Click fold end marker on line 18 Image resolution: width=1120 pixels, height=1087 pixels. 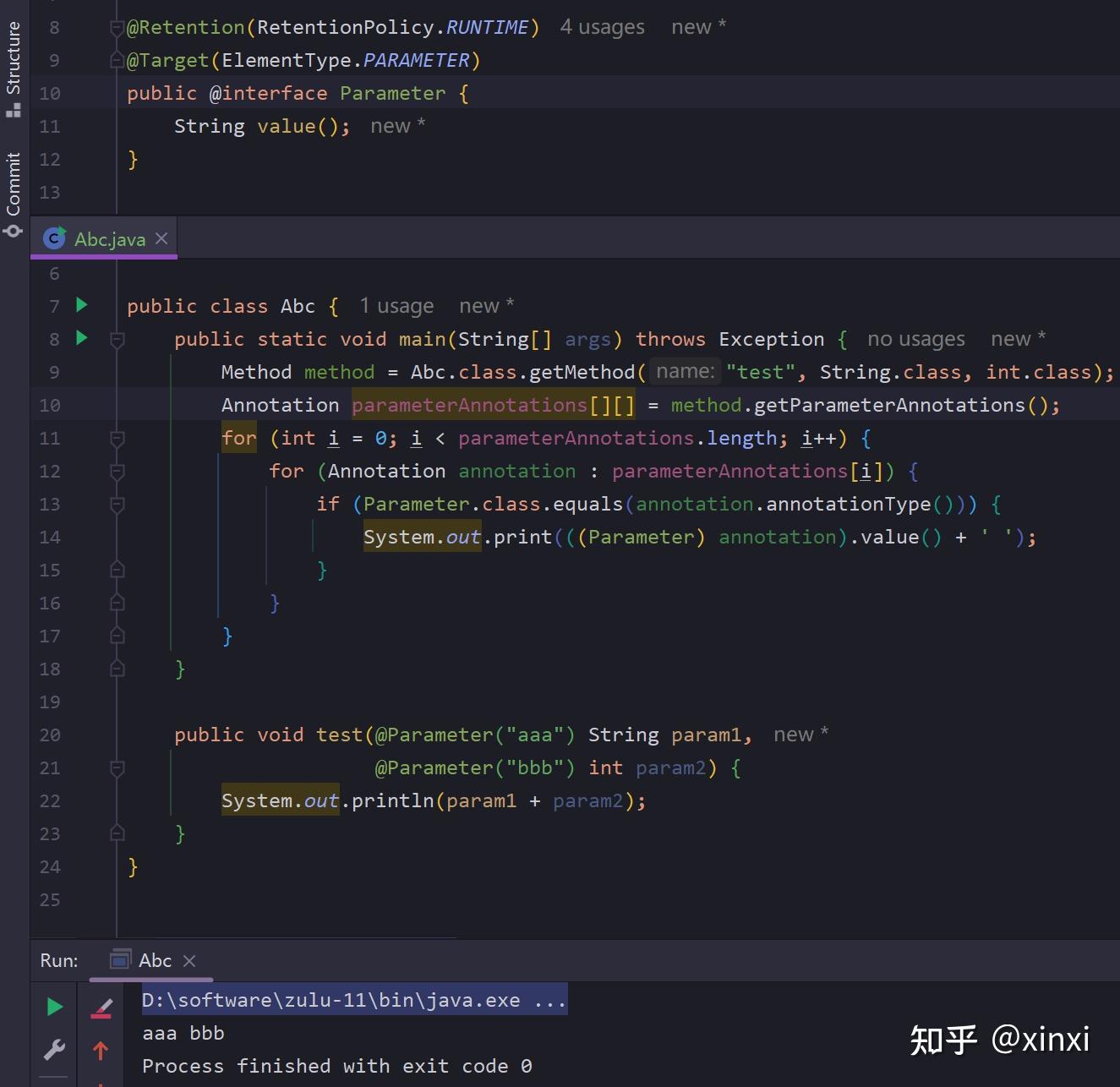coord(117,669)
